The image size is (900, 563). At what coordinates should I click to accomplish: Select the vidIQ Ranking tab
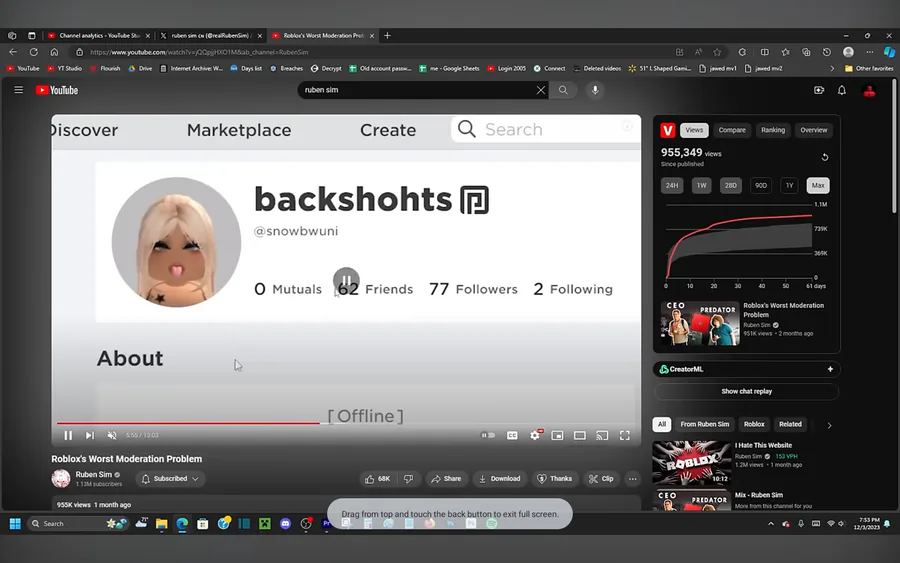[773, 130]
